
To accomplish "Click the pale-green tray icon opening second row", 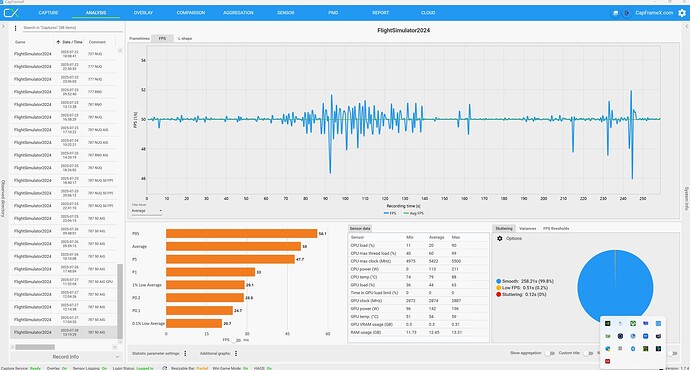I will coord(608,336).
